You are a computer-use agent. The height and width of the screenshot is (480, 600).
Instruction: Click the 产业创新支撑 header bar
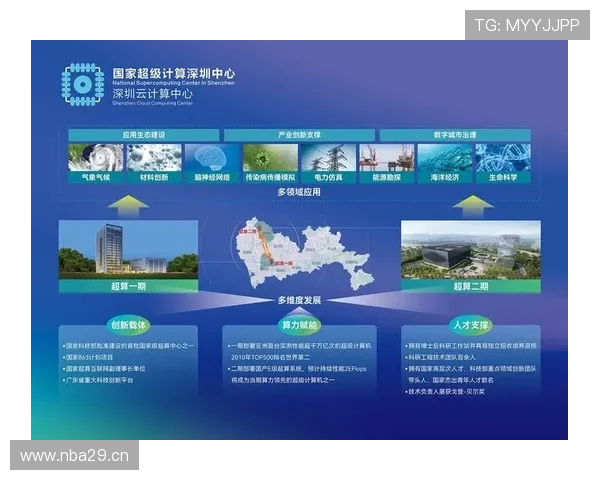tap(299, 135)
